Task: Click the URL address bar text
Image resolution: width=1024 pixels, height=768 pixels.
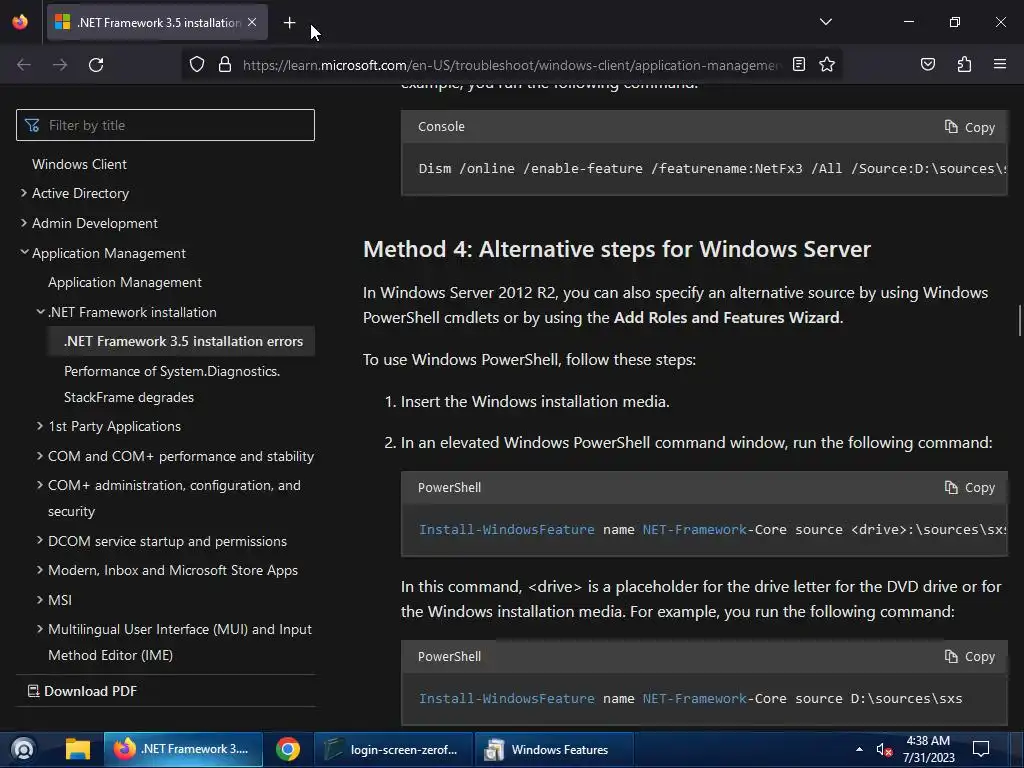Action: click(511, 65)
